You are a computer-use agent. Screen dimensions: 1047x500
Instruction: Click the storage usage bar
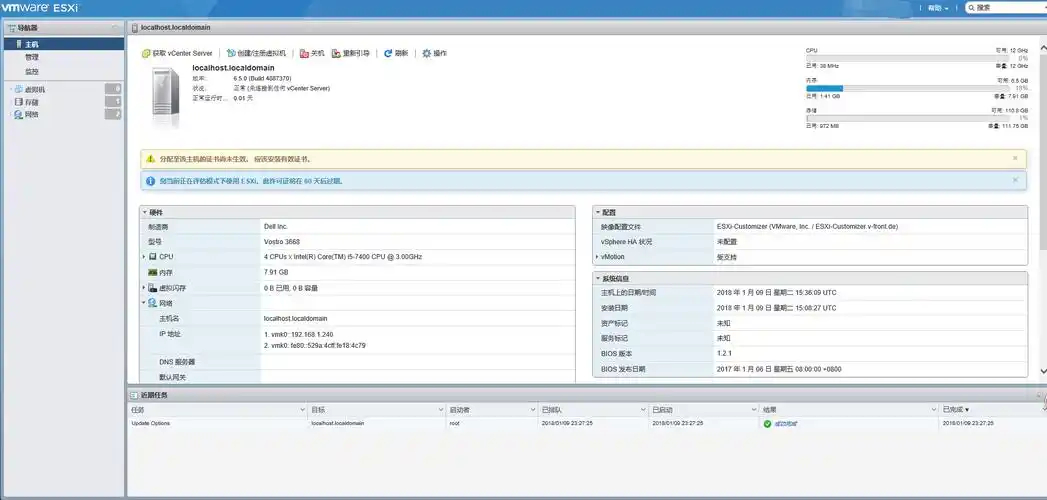click(907, 118)
